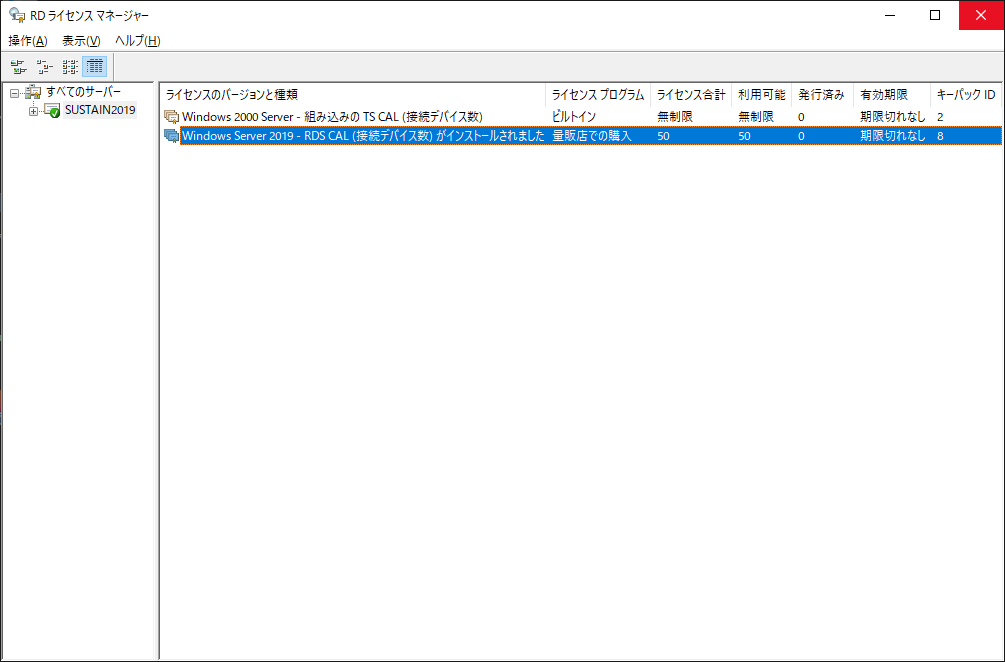This screenshot has height=662, width=1005.
Task: Click the すべてのサーバー network icon
Action: tap(33, 92)
